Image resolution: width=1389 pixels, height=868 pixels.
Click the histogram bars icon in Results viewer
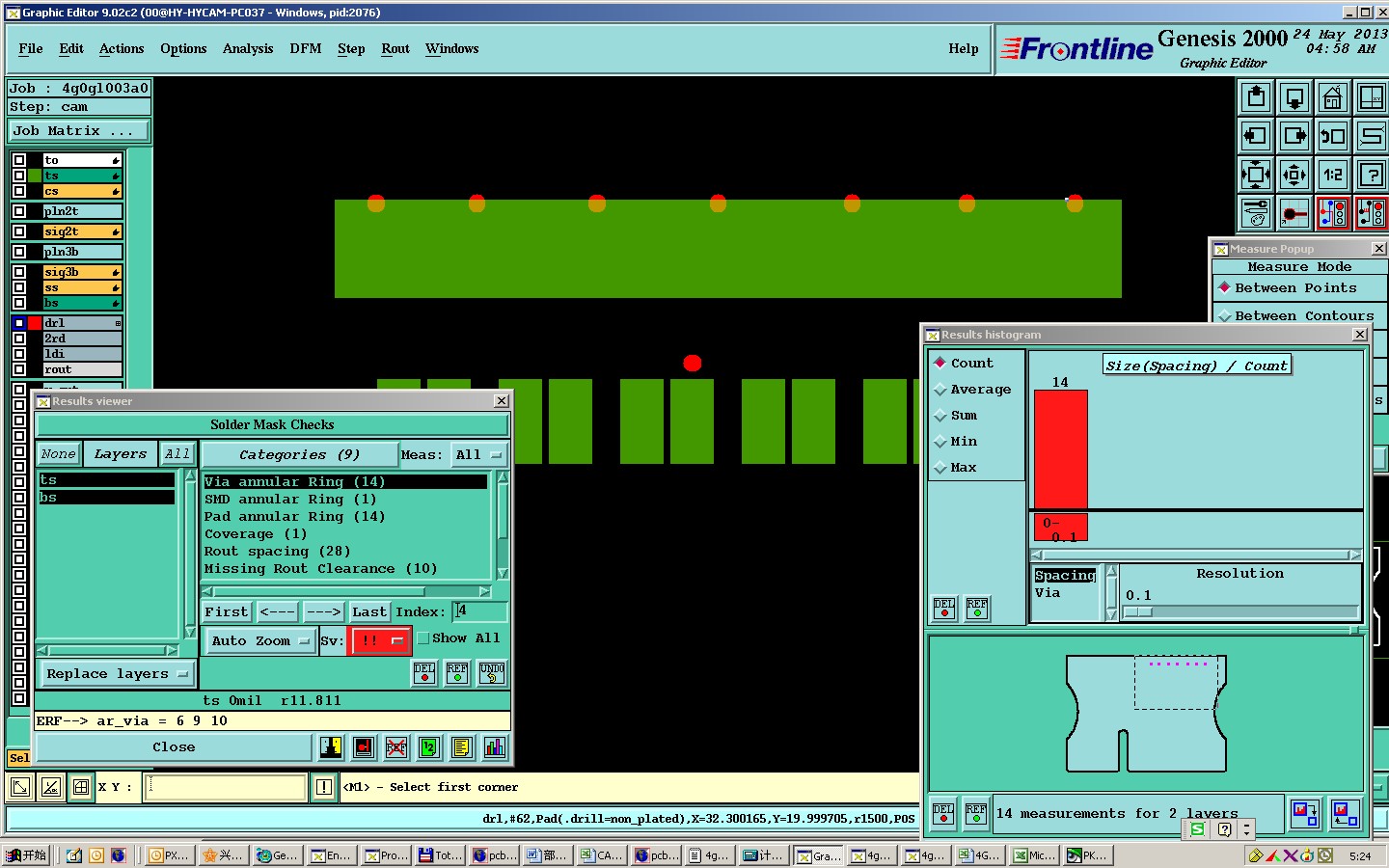[495, 747]
